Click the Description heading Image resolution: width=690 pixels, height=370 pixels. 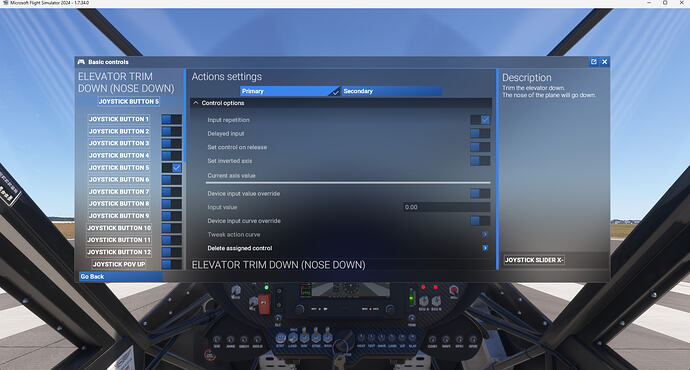pyautogui.click(x=527, y=78)
